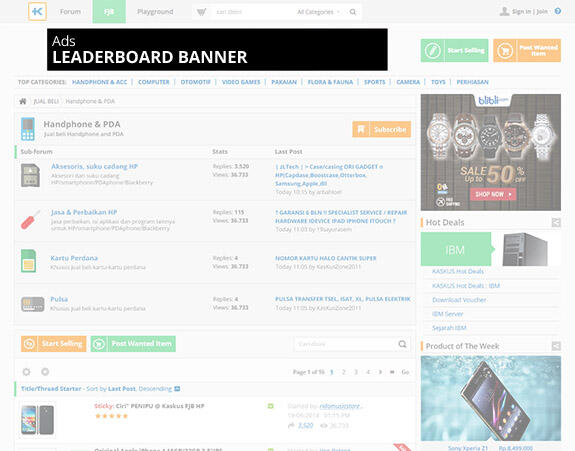
Task: Share the Product of The Week section
Action: click(556, 346)
